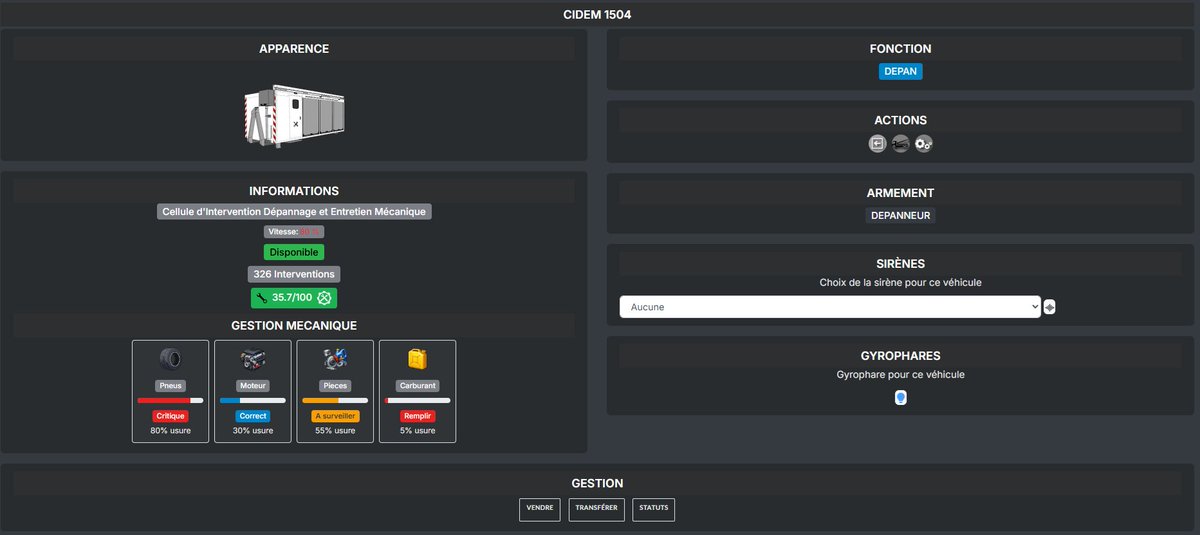Image resolution: width=1200 pixels, height=535 pixels.
Task: Click the red Remplir badge
Action: [x=417, y=416]
